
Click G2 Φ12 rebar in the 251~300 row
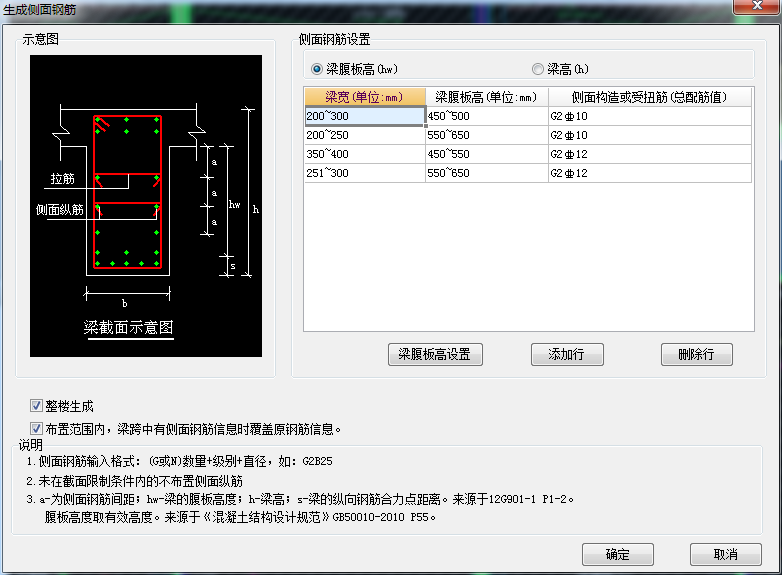(650, 173)
